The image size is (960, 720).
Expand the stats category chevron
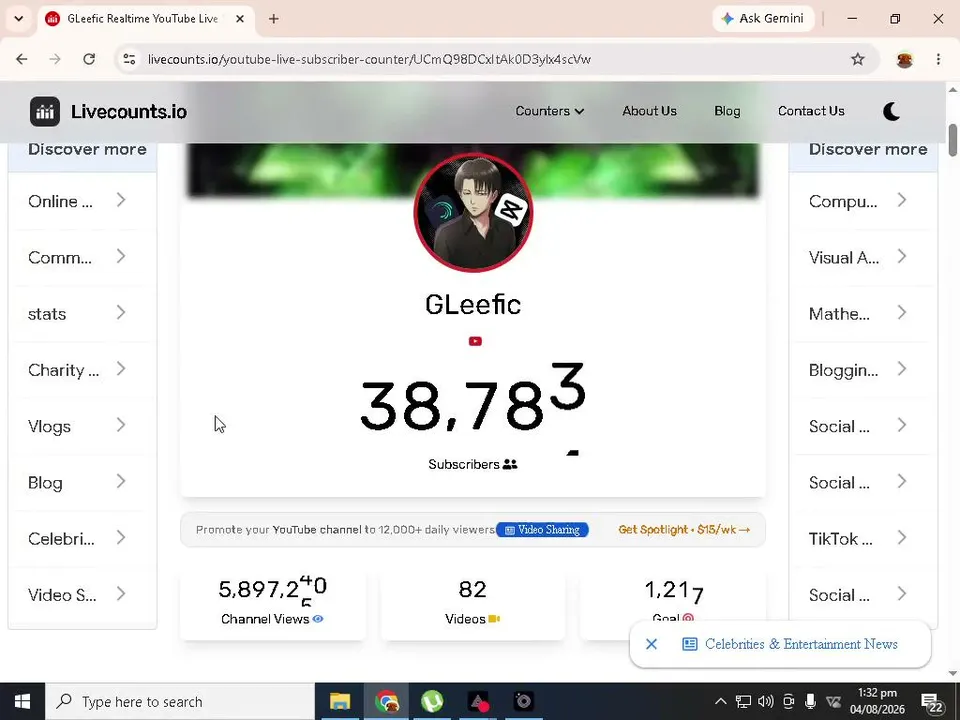pos(121,313)
